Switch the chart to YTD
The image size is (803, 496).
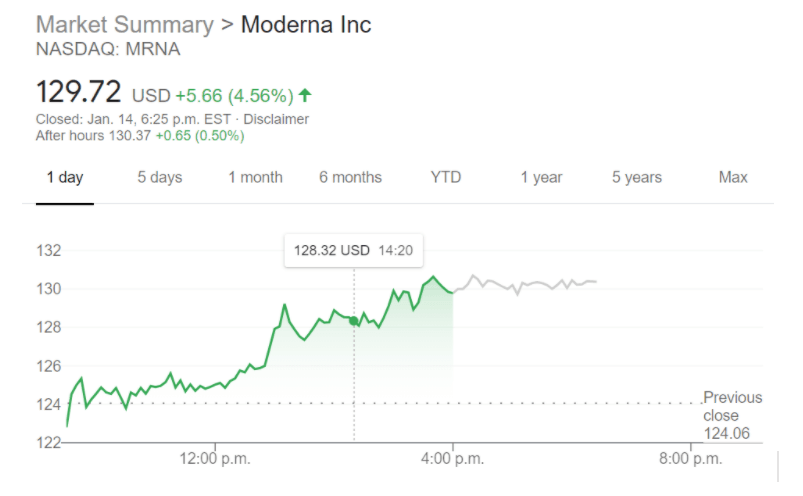(446, 177)
